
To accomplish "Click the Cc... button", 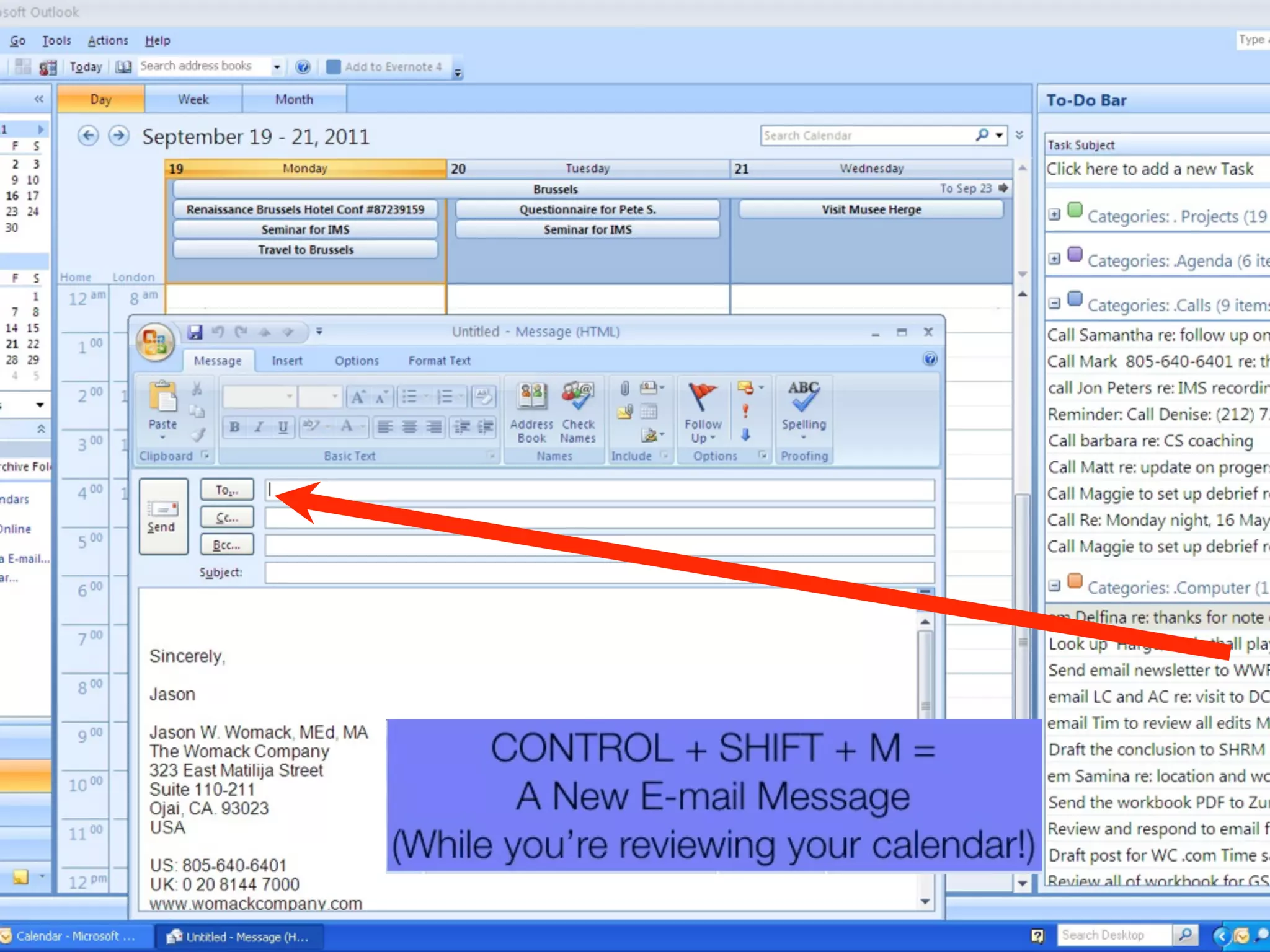I will pos(227,518).
